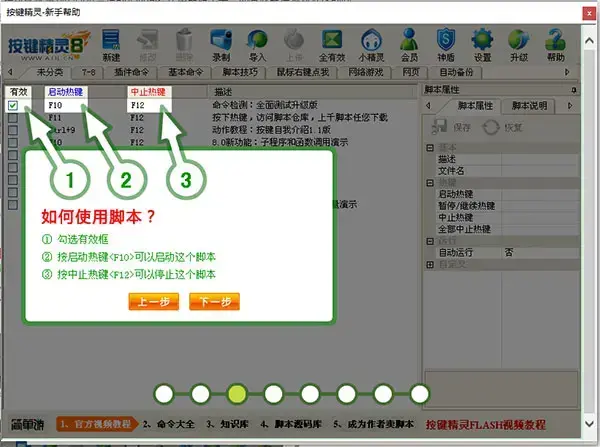The image size is (600, 447).
Task: Check the Ctrl+9 script's 有效 checkbox
Action: (13, 130)
